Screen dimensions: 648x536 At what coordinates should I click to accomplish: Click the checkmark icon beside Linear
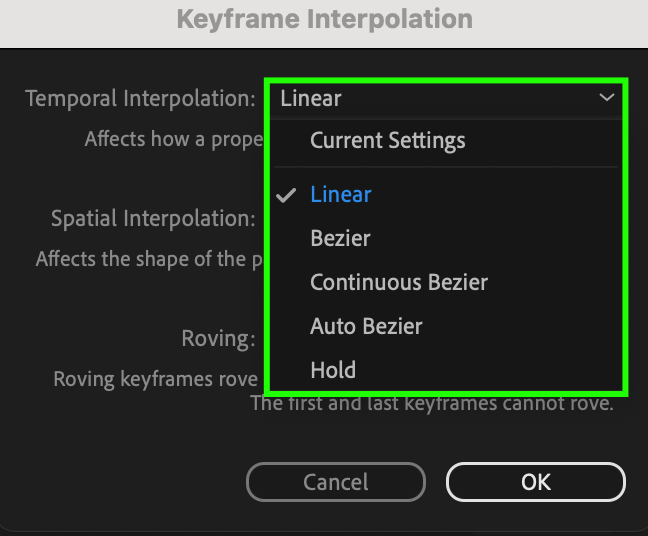[x=287, y=195]
